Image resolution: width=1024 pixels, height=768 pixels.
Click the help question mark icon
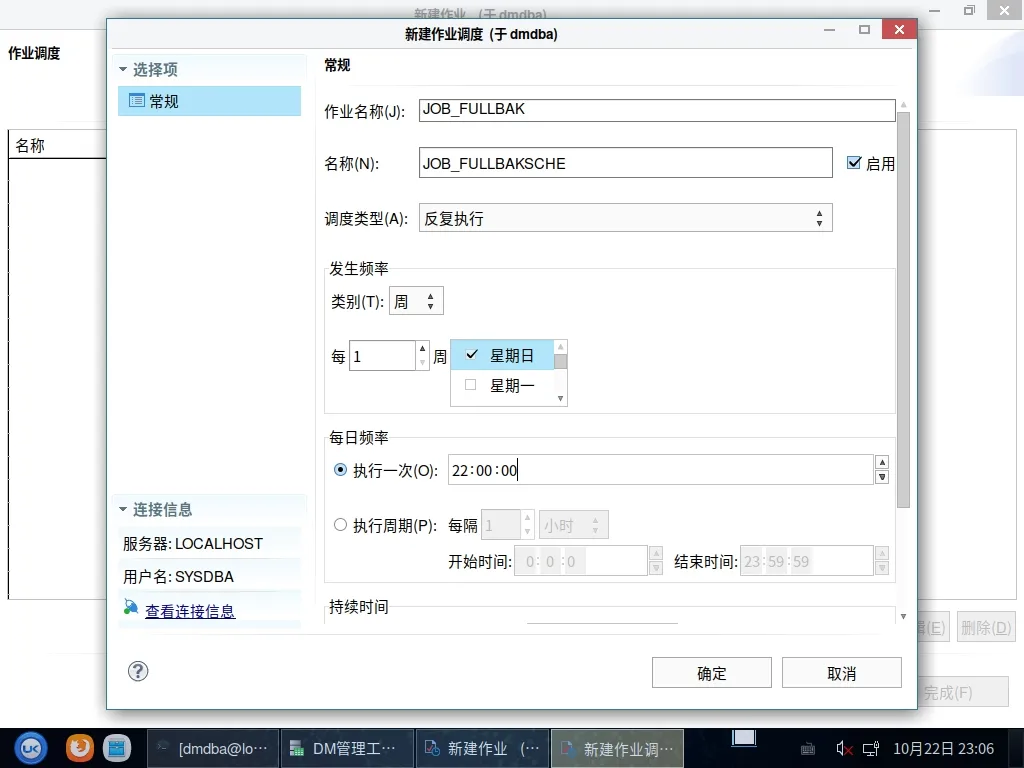tap(139, 671)
